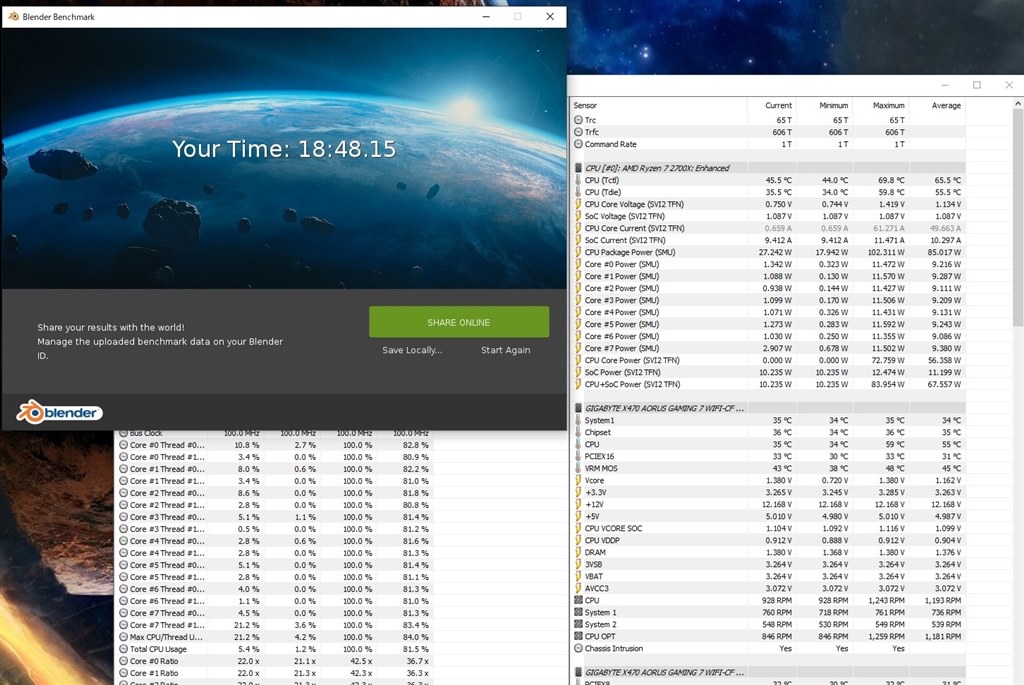Select the Trc clock sensor icon

(578, 120)
